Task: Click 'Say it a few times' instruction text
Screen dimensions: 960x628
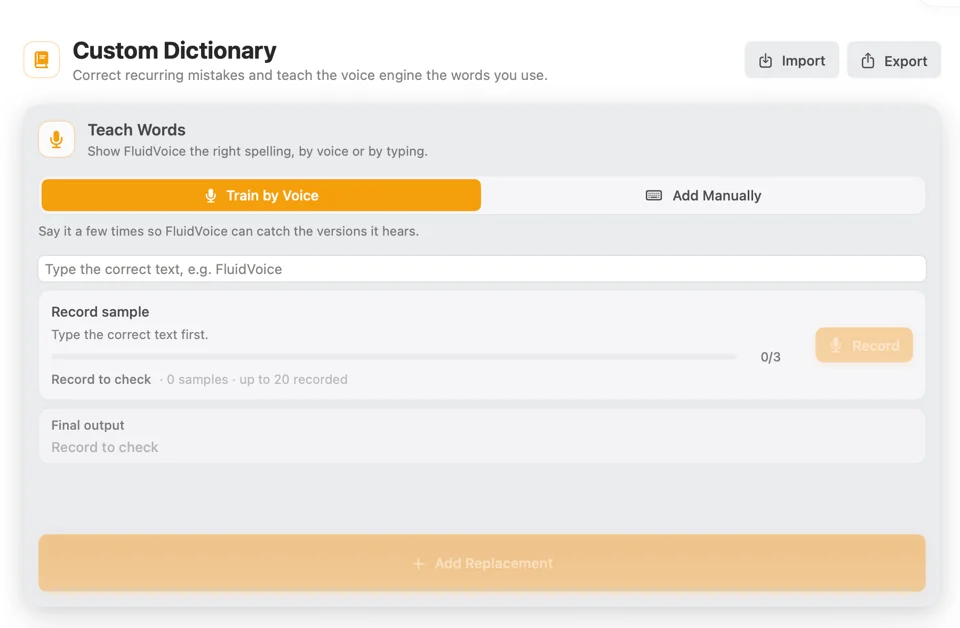Action: click(228, 231)
